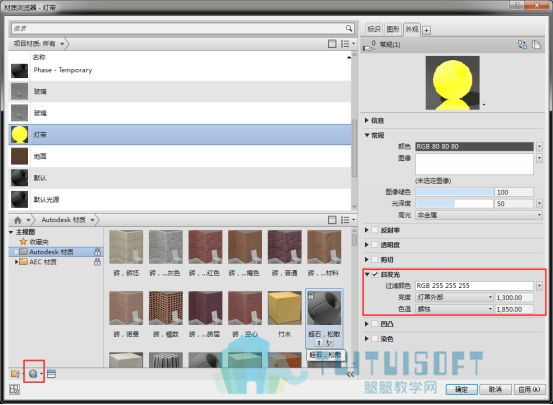Click the RGB 255 255 255 filter color swatch
This screenshot has height=405, width=553.
pyautogui.click(x=474, y=285)
